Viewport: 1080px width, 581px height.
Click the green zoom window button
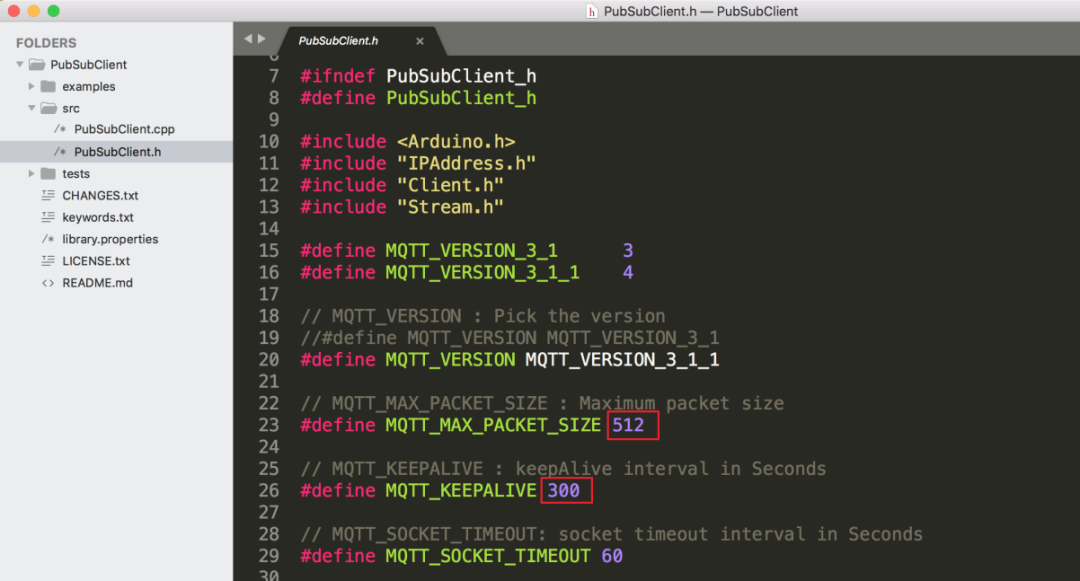pos(54,11)
